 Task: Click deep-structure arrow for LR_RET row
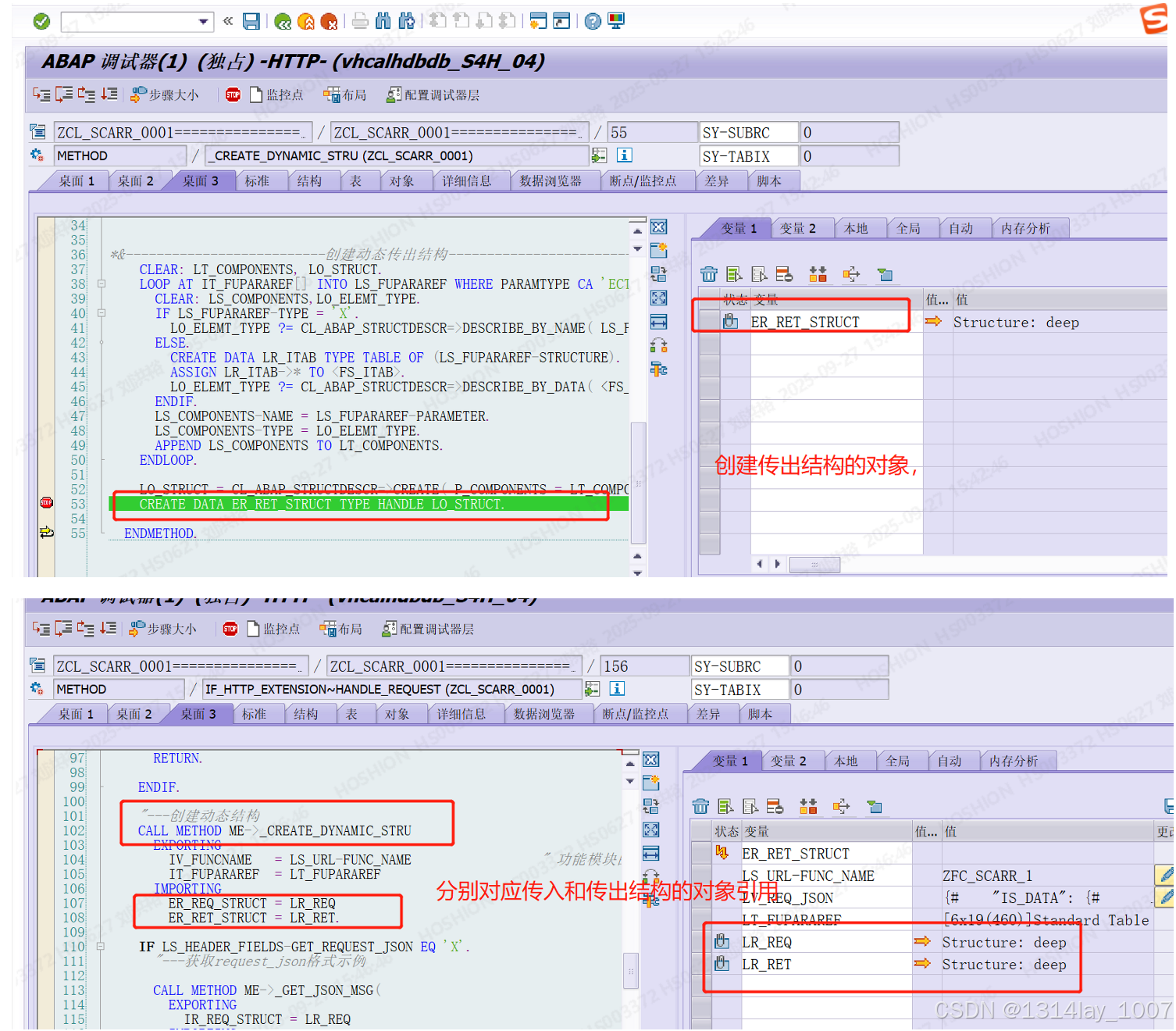[922, 964]
